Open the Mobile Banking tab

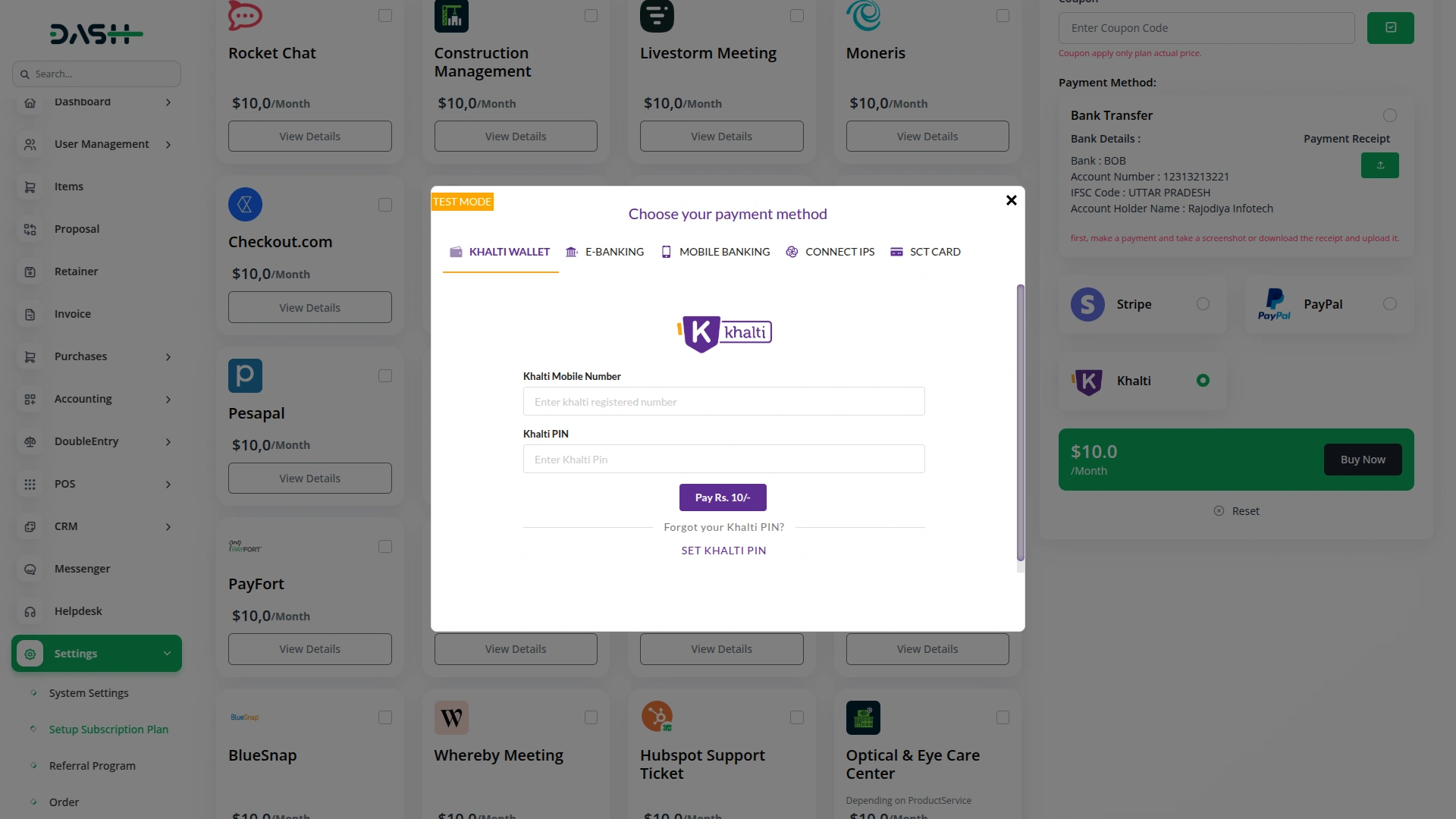pos(715,252)
